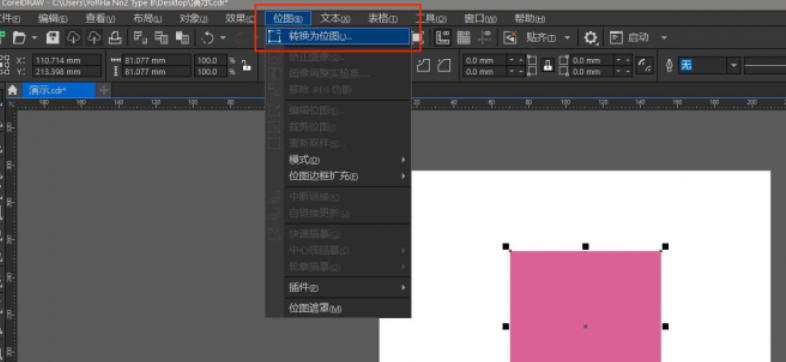This screenshot has width=786, height=362.
Task: Click the cloud download icon
Action: (74, 38)
